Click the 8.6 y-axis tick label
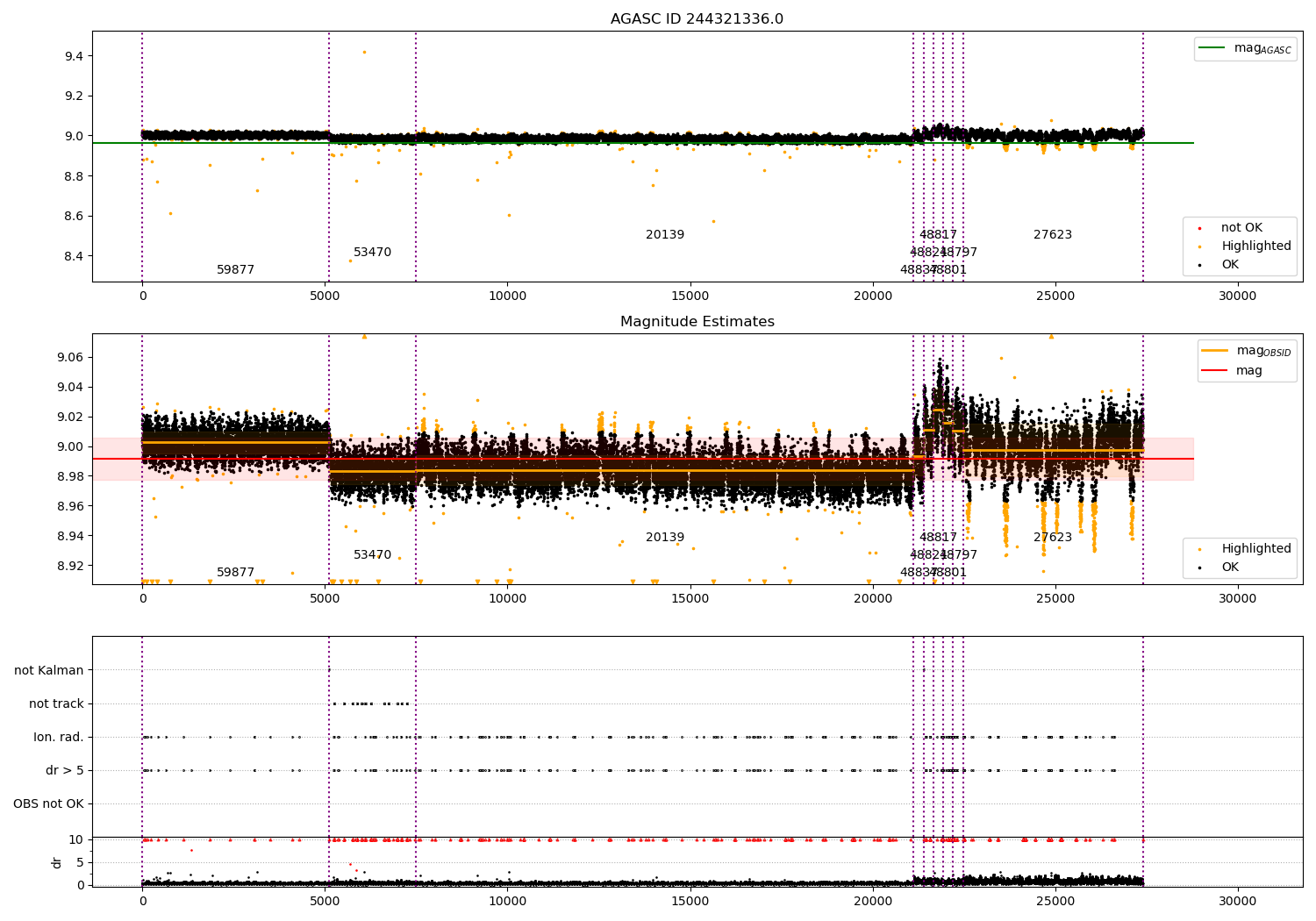This screenshot has height=921, width=1316. 74,217
